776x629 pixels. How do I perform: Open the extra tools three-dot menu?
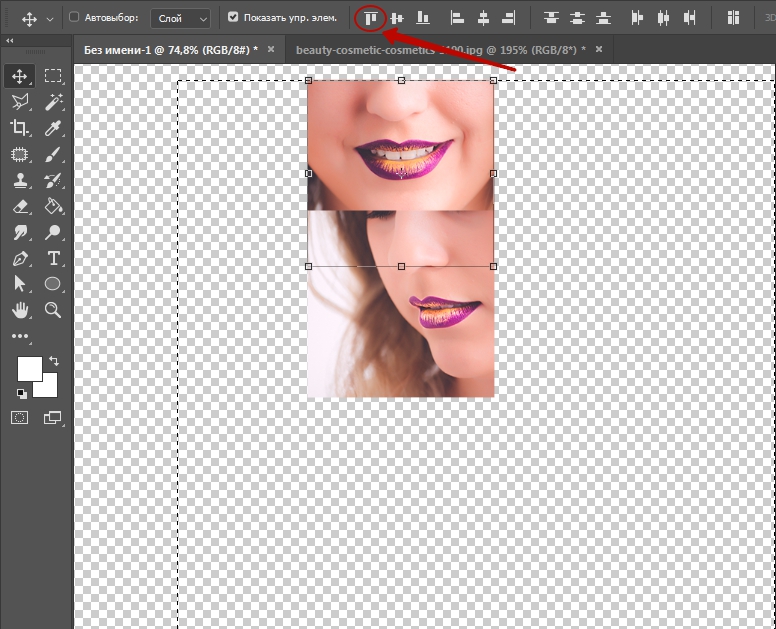click(x=19, y=336)
